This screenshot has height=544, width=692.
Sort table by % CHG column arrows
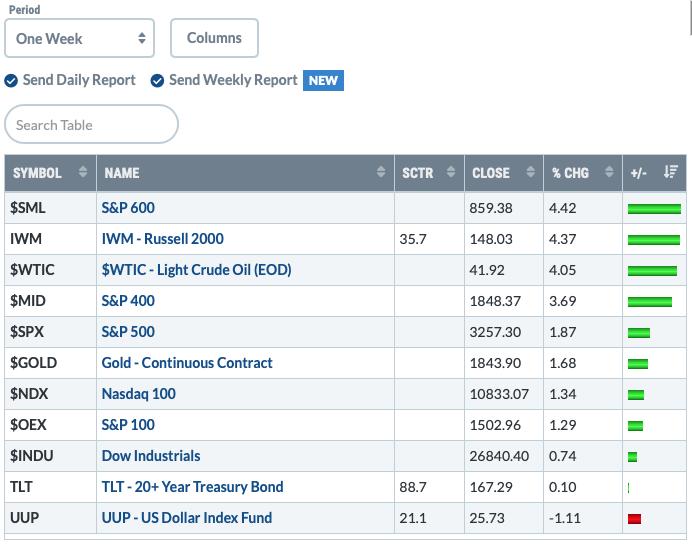coord(609,172)
